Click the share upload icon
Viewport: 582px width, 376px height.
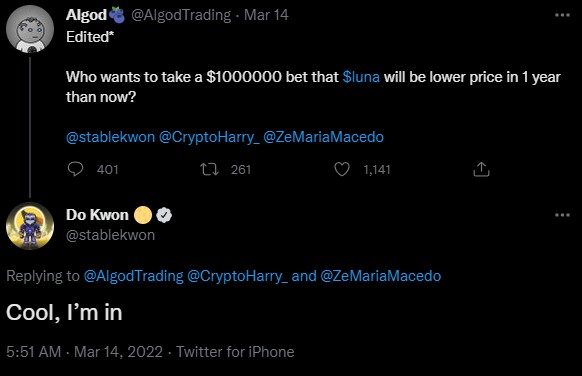click(481, 169)
